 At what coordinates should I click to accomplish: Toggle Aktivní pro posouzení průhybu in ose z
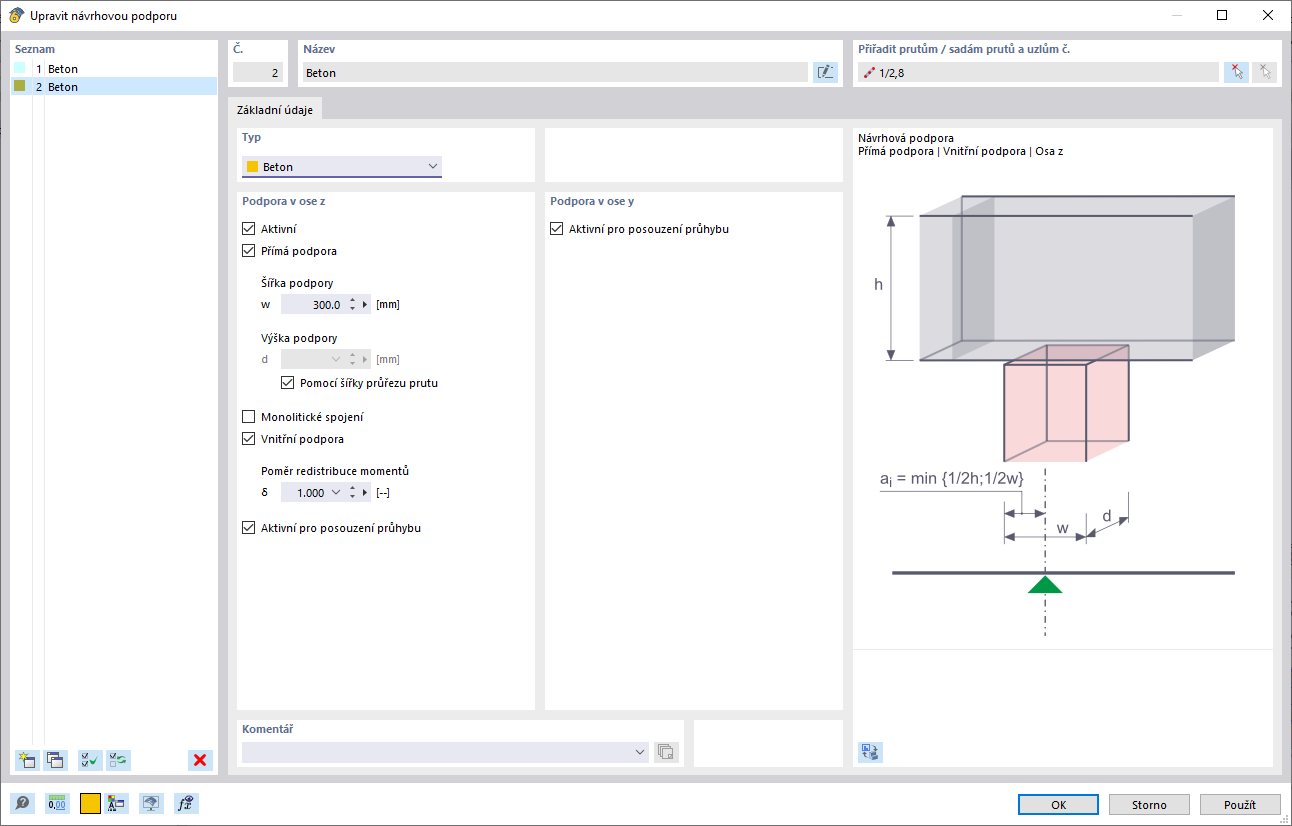[x=249, y=528]
